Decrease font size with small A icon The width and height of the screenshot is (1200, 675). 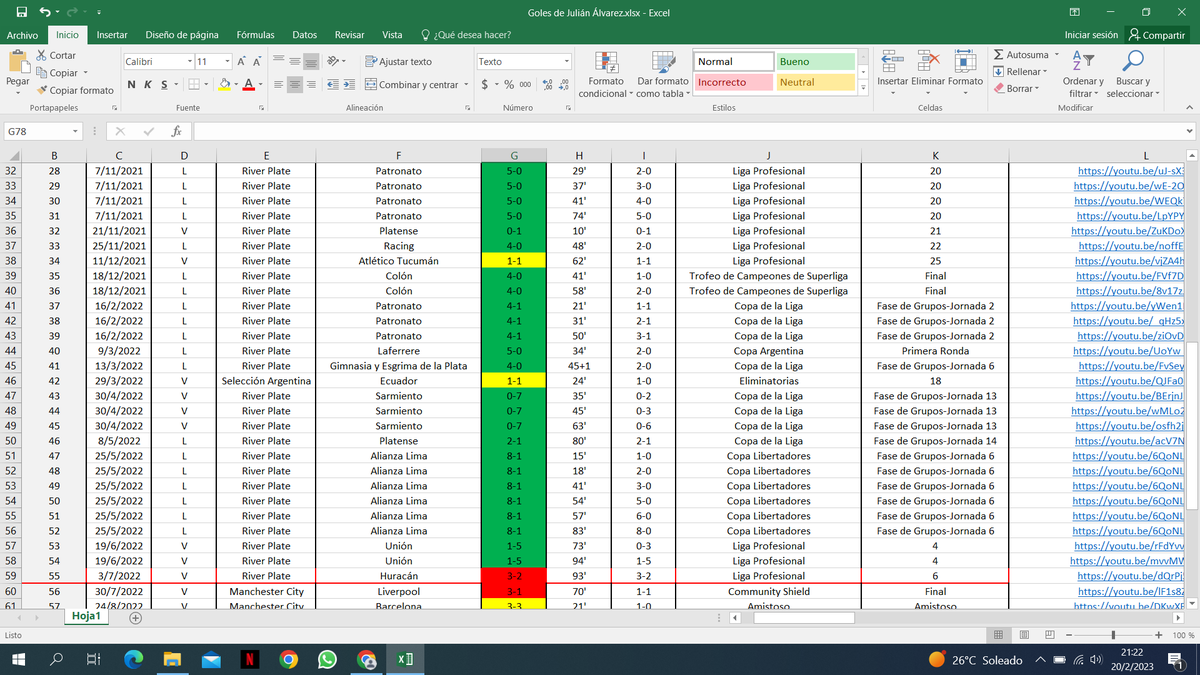tap(257, 61)
